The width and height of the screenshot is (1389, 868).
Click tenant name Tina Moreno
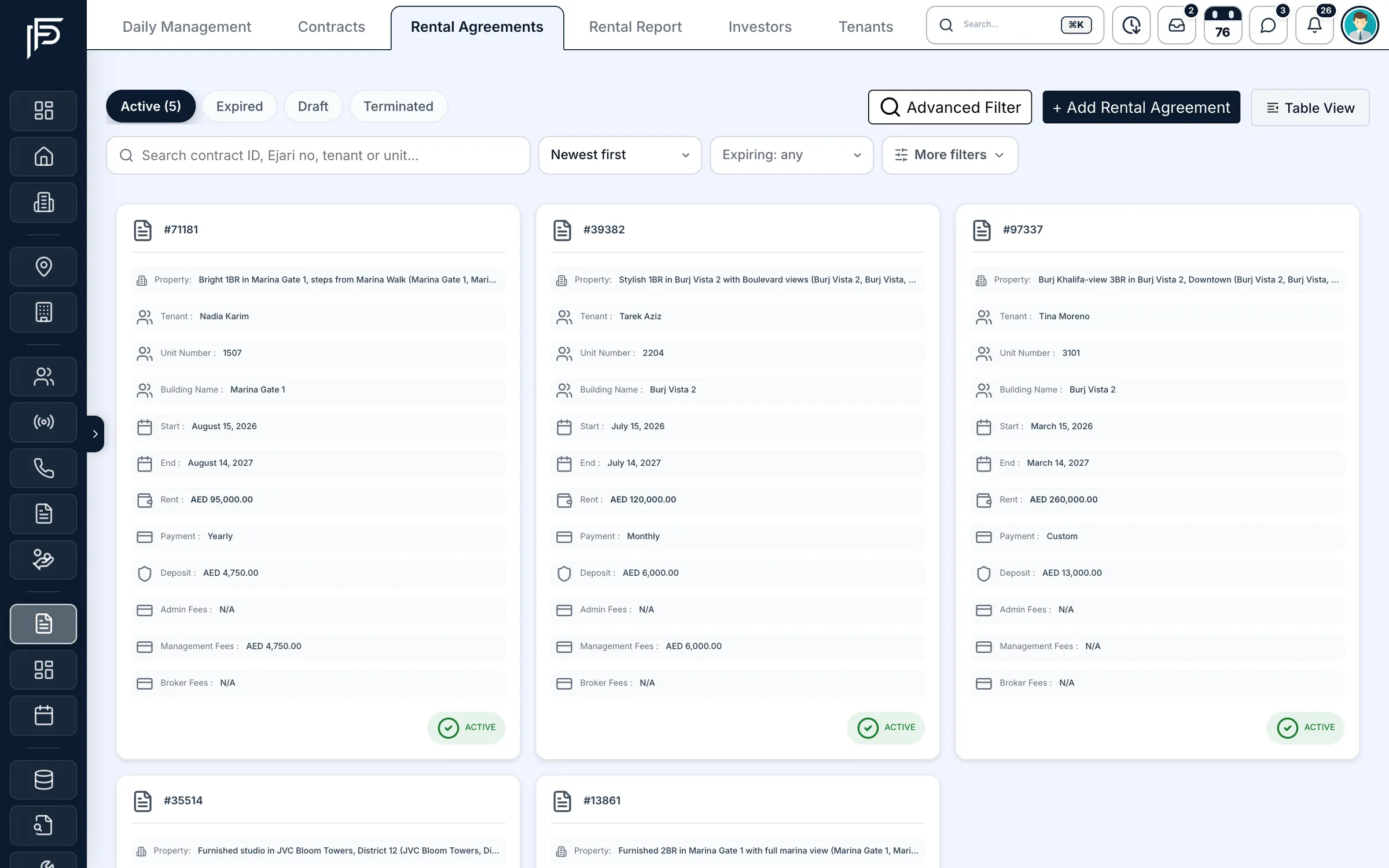[1064, 317]
